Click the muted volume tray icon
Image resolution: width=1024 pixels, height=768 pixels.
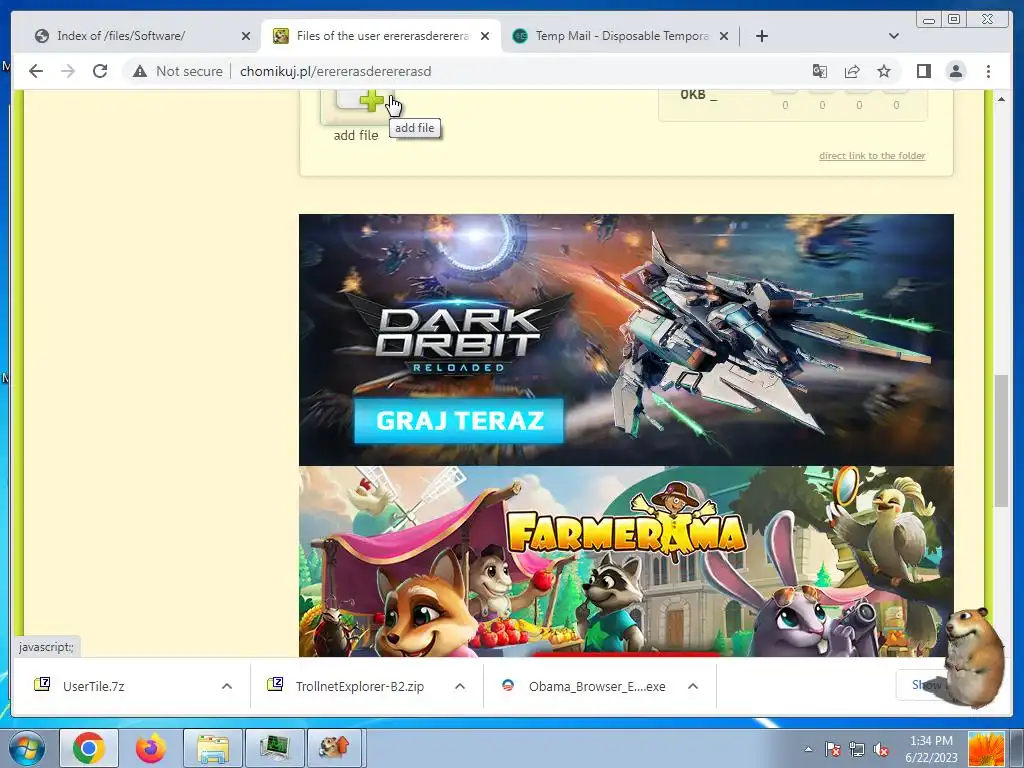882,749
